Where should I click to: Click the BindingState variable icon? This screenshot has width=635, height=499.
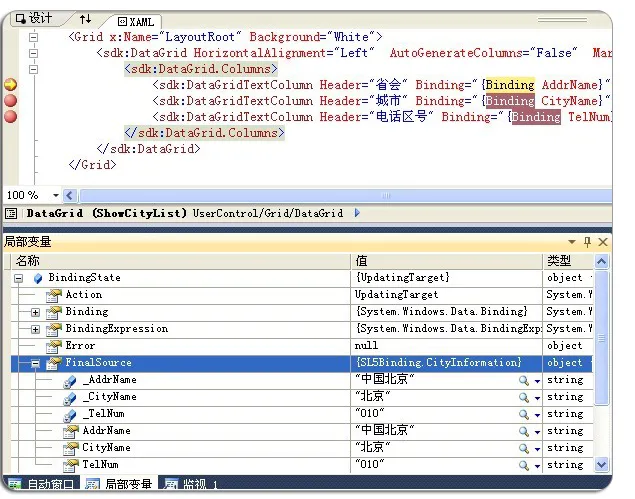coord(38,278)
